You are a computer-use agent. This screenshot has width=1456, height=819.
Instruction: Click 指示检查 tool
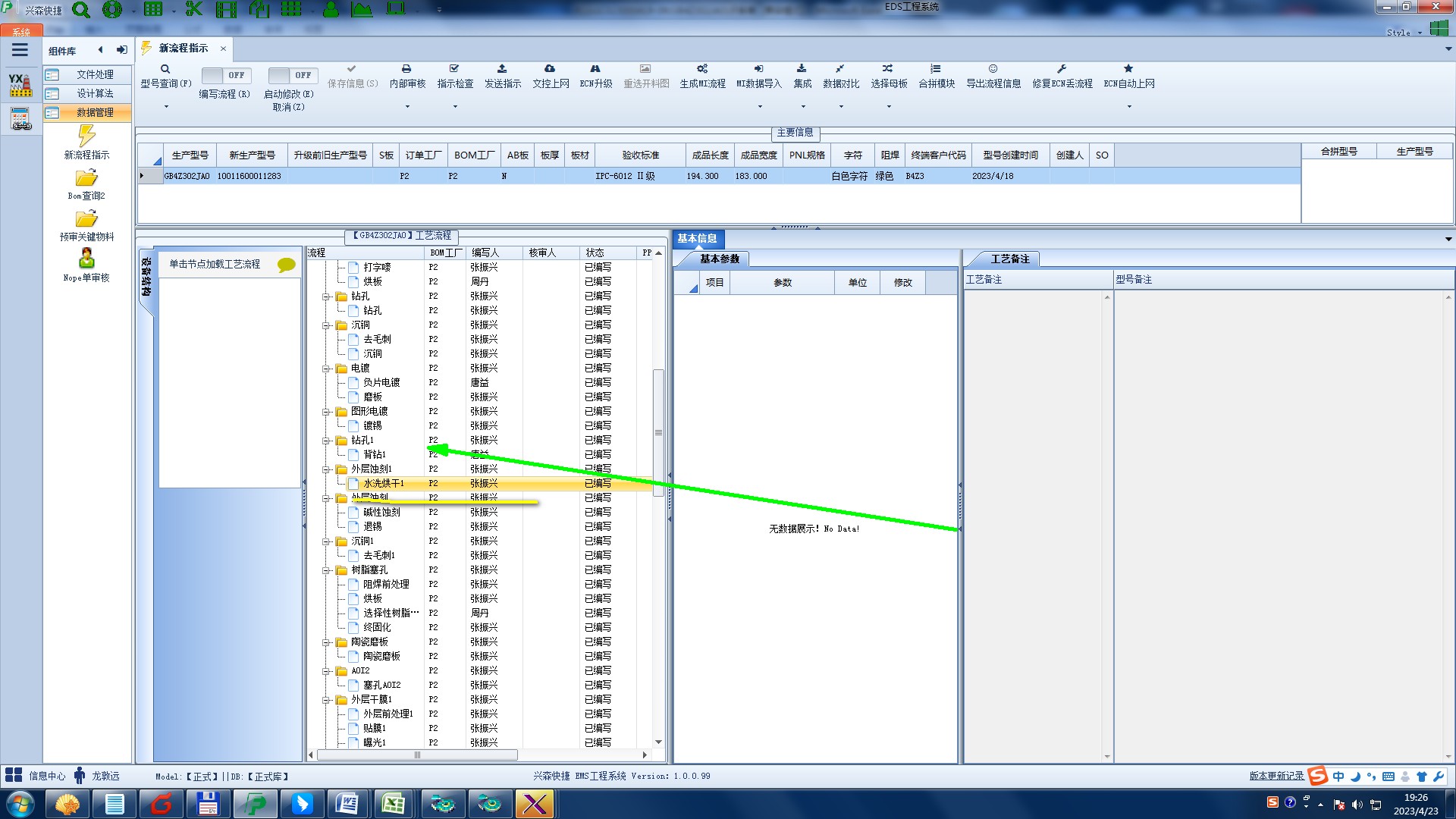point(455,76)
